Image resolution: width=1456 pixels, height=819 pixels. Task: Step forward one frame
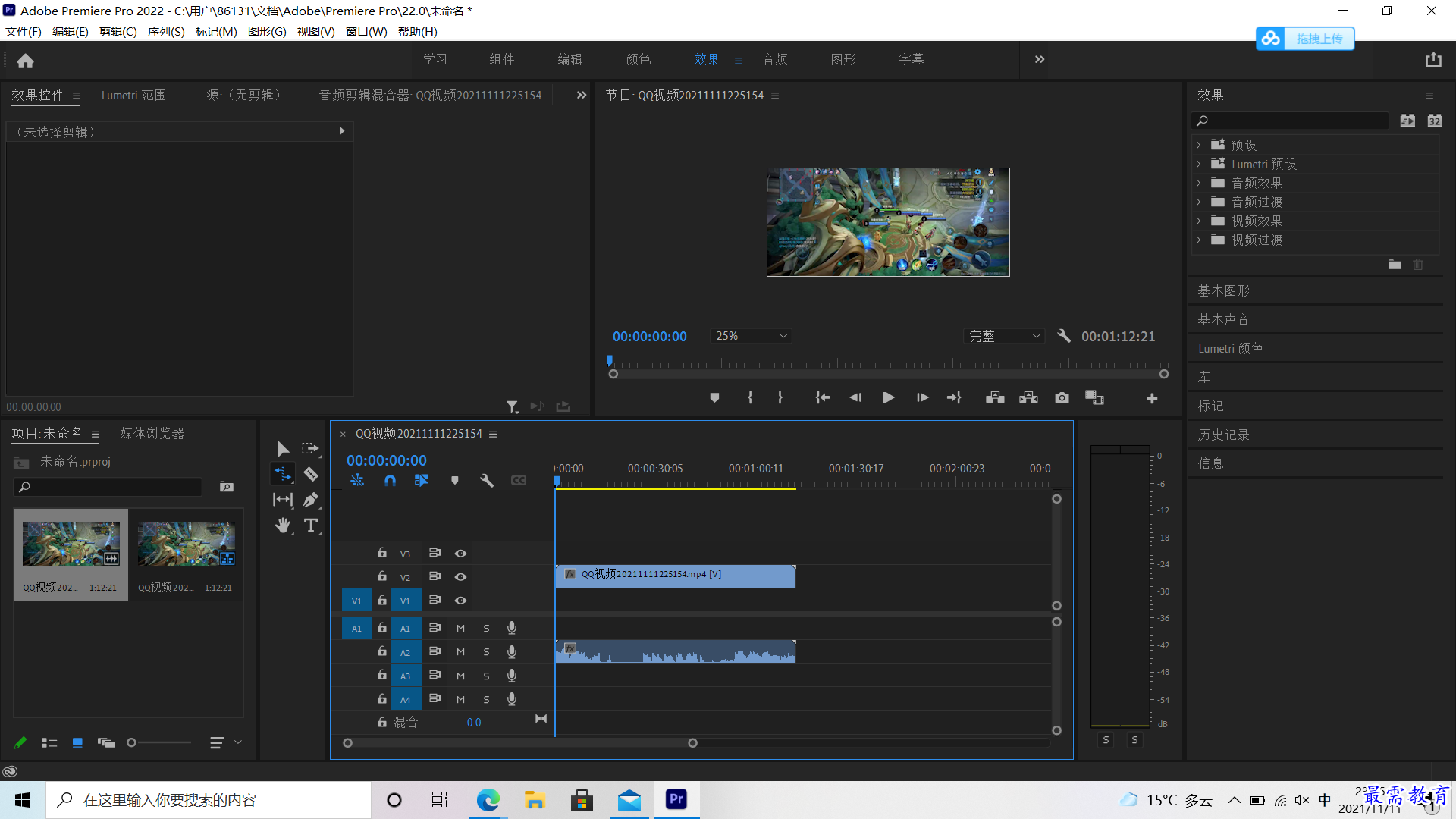coord(922,397)
